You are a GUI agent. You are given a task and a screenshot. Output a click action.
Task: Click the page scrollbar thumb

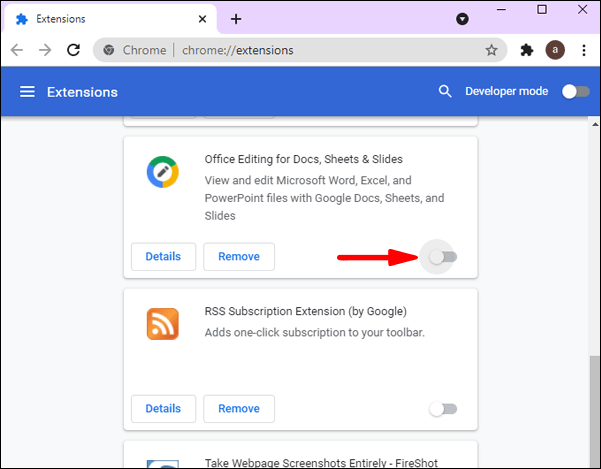pos(594,412)
